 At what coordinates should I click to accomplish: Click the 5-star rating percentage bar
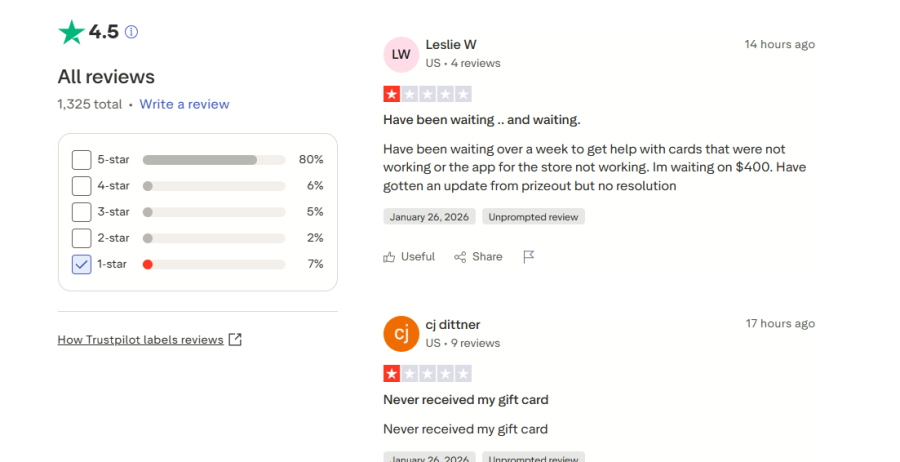point(213,160)
